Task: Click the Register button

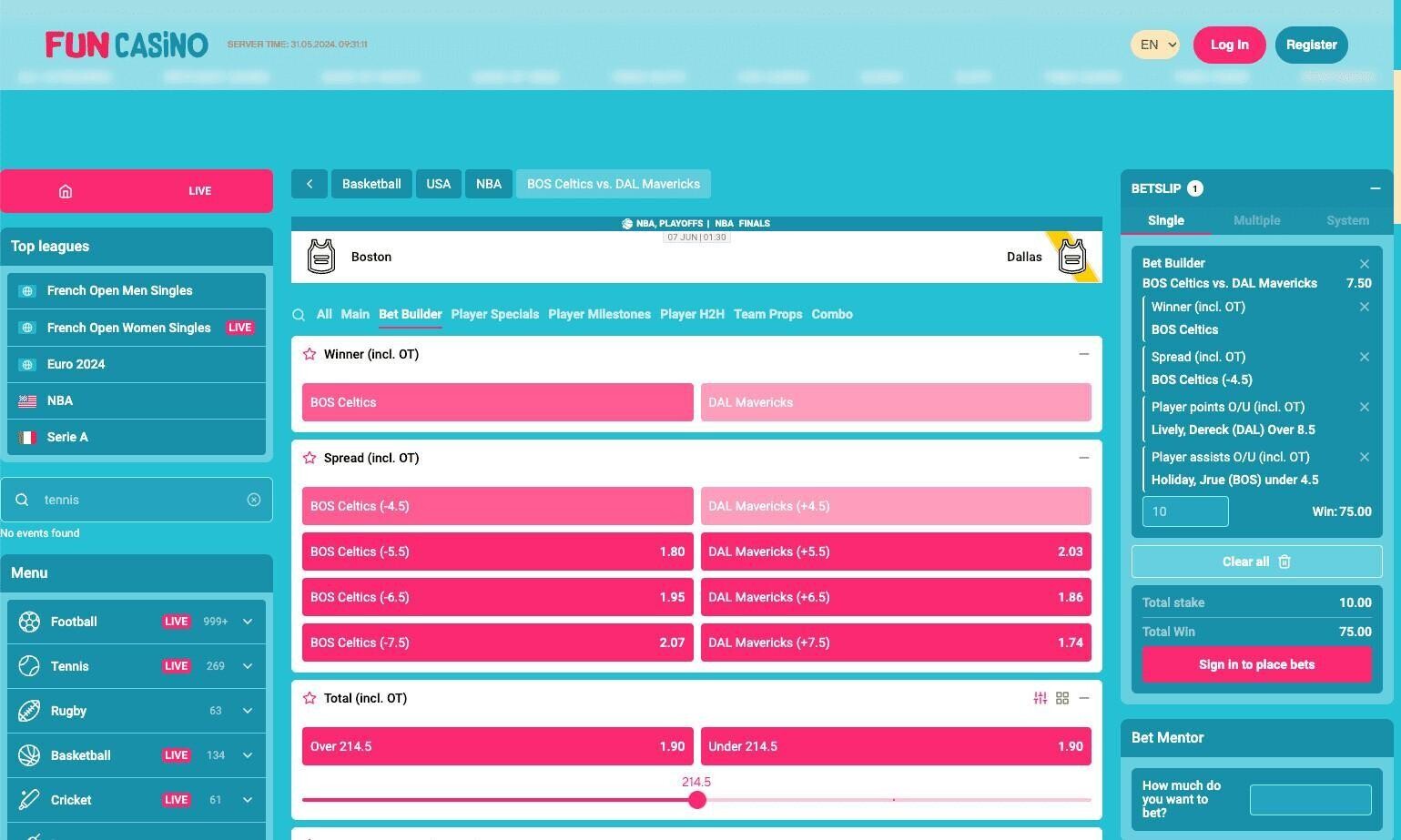Action: [1311, 45]
